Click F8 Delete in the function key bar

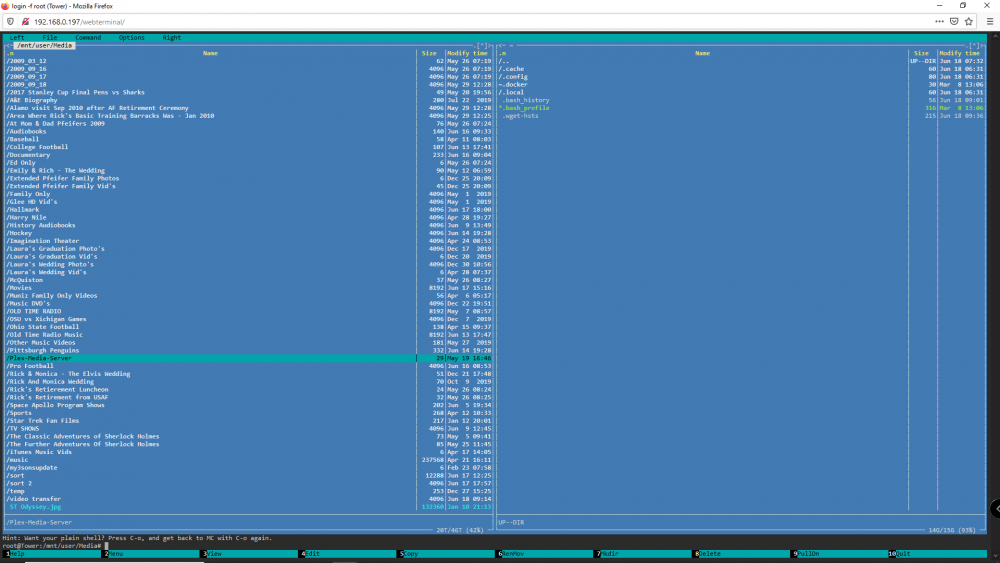(x=710, y=553)
